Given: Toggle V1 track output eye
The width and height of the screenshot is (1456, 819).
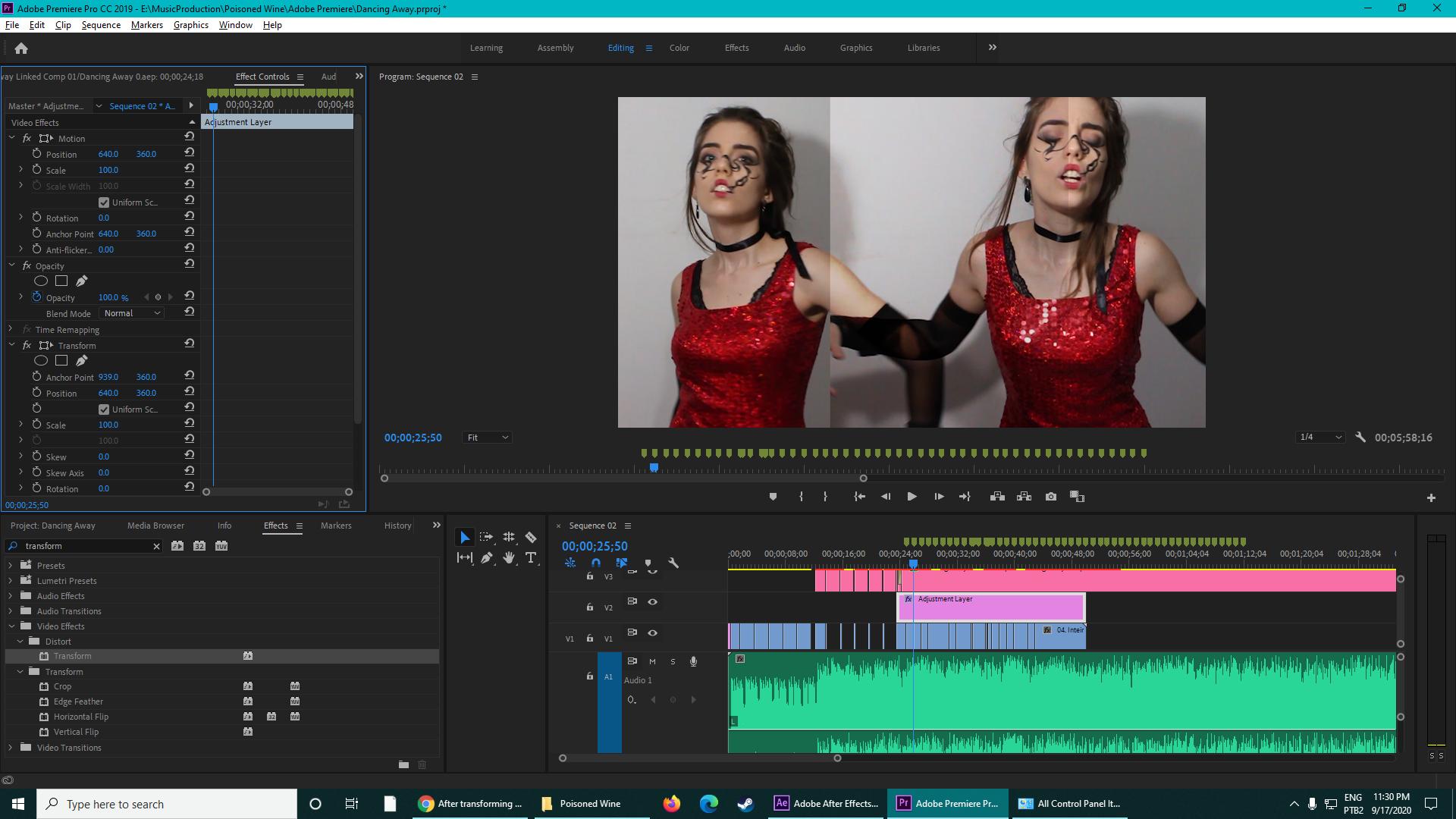Looking at the screenshot, I should coord(652,633).
